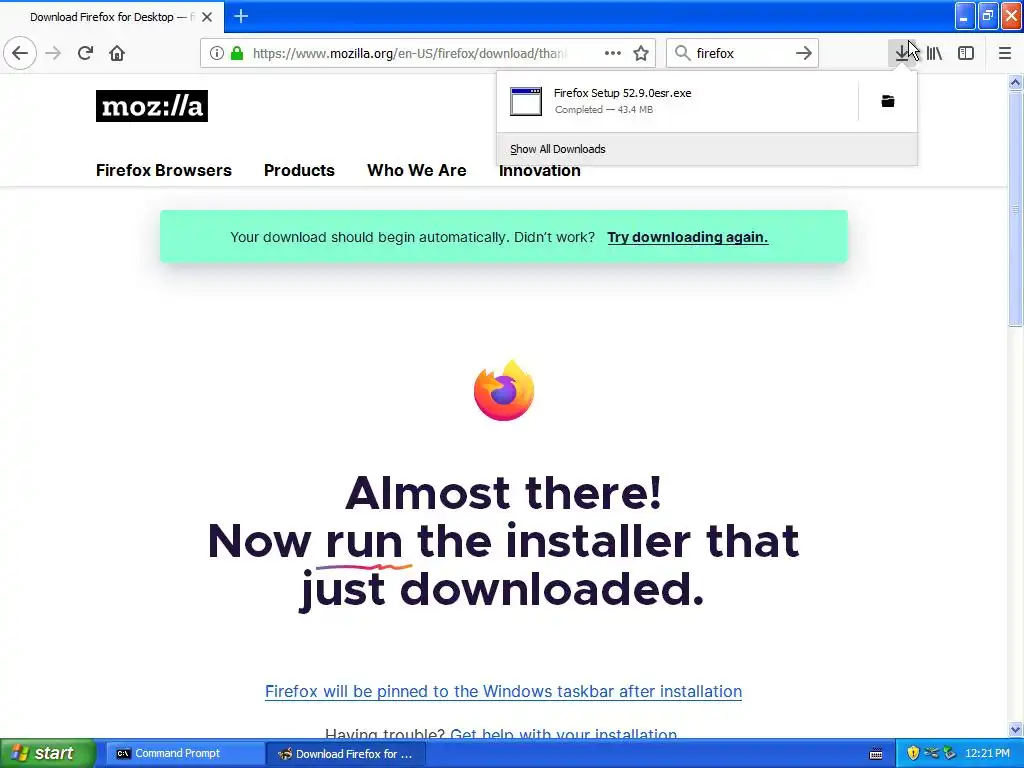Bookmark this page with the star
The image size is (1024, 768).
tap(641, 53)
